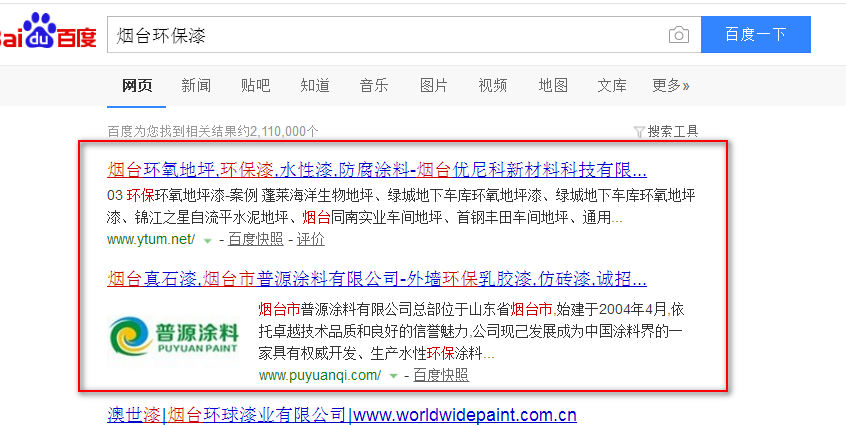Switch to the 地图 map tab
846x425 pixels.
(553, 85)
